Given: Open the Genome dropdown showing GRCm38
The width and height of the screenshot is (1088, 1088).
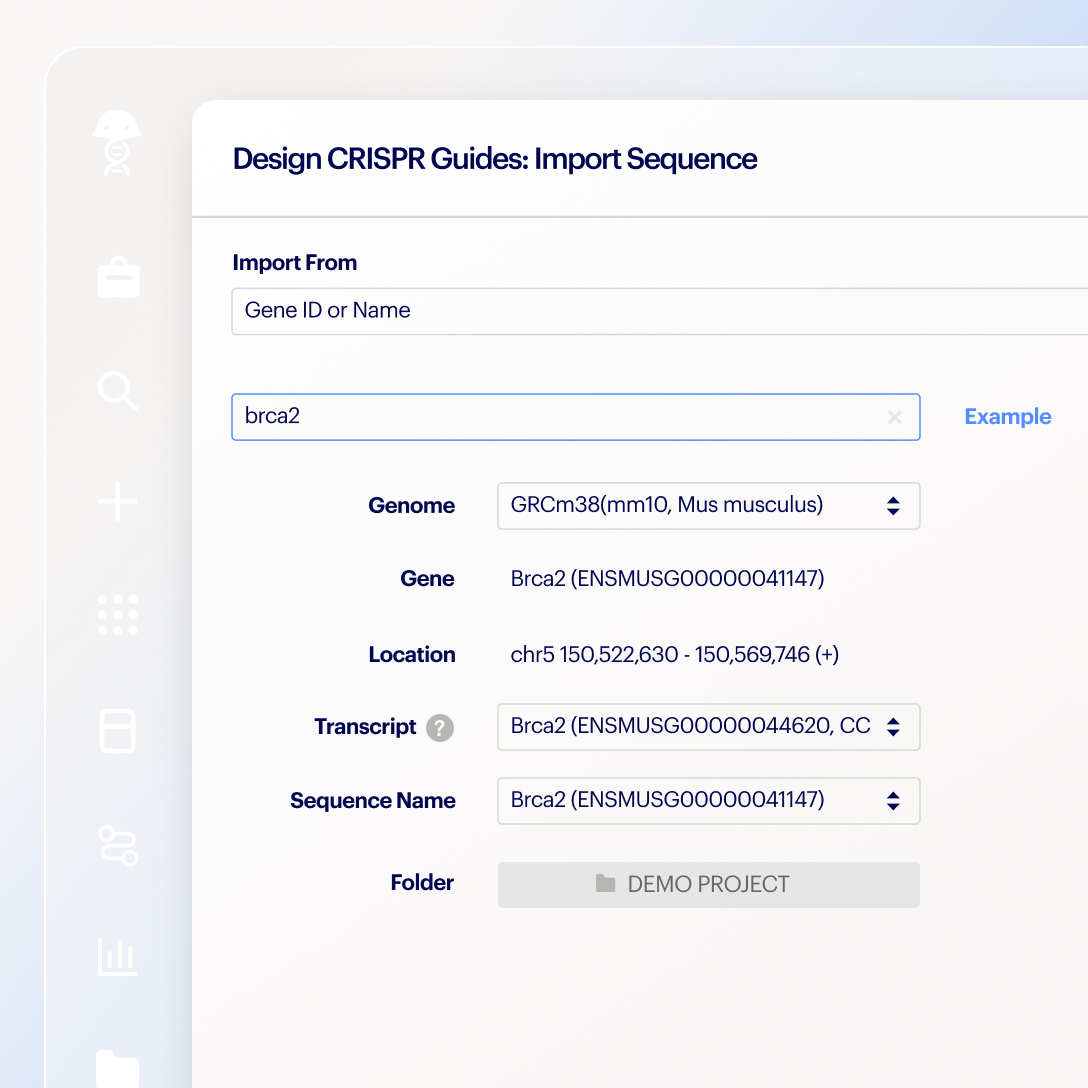Looking at the screenshot, I should [708, 506].
